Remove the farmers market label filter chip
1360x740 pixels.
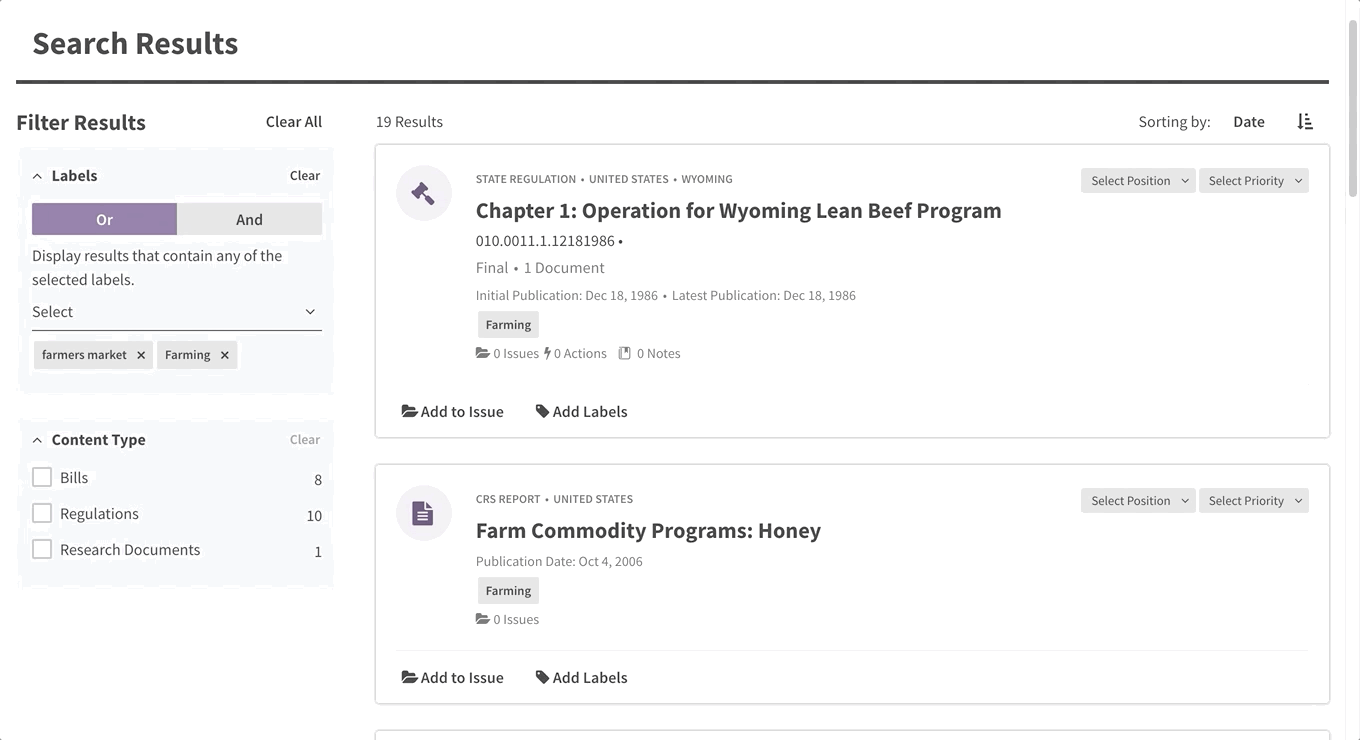click(141, 355)
